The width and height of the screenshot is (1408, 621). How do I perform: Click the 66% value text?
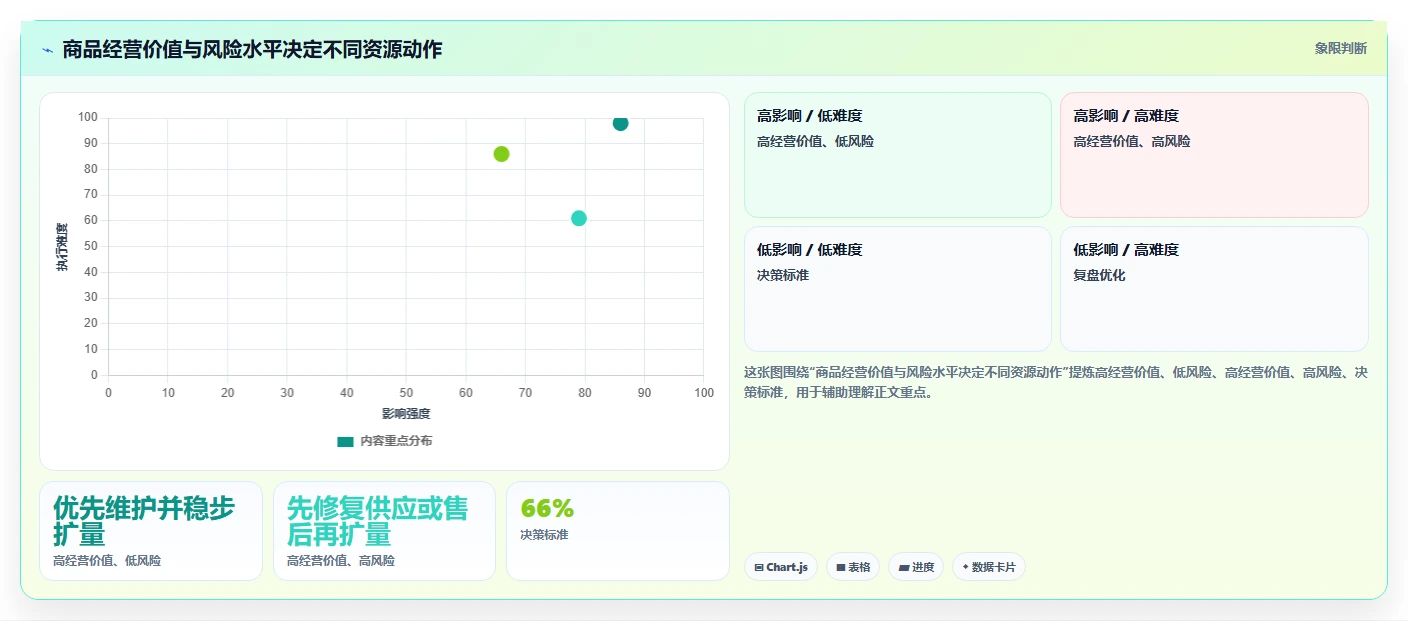tap(547, 508)
